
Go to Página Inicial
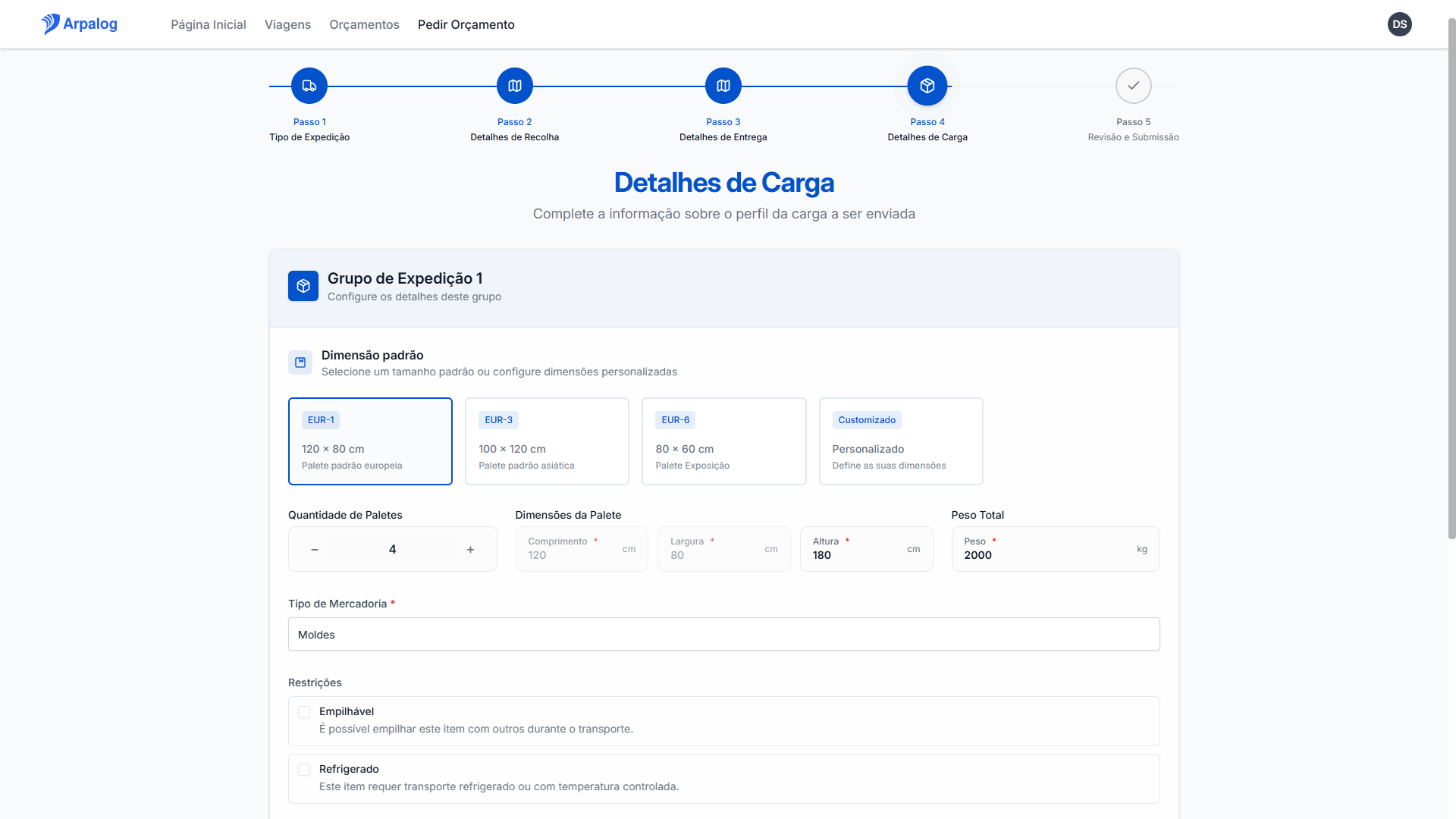point(208,24)
